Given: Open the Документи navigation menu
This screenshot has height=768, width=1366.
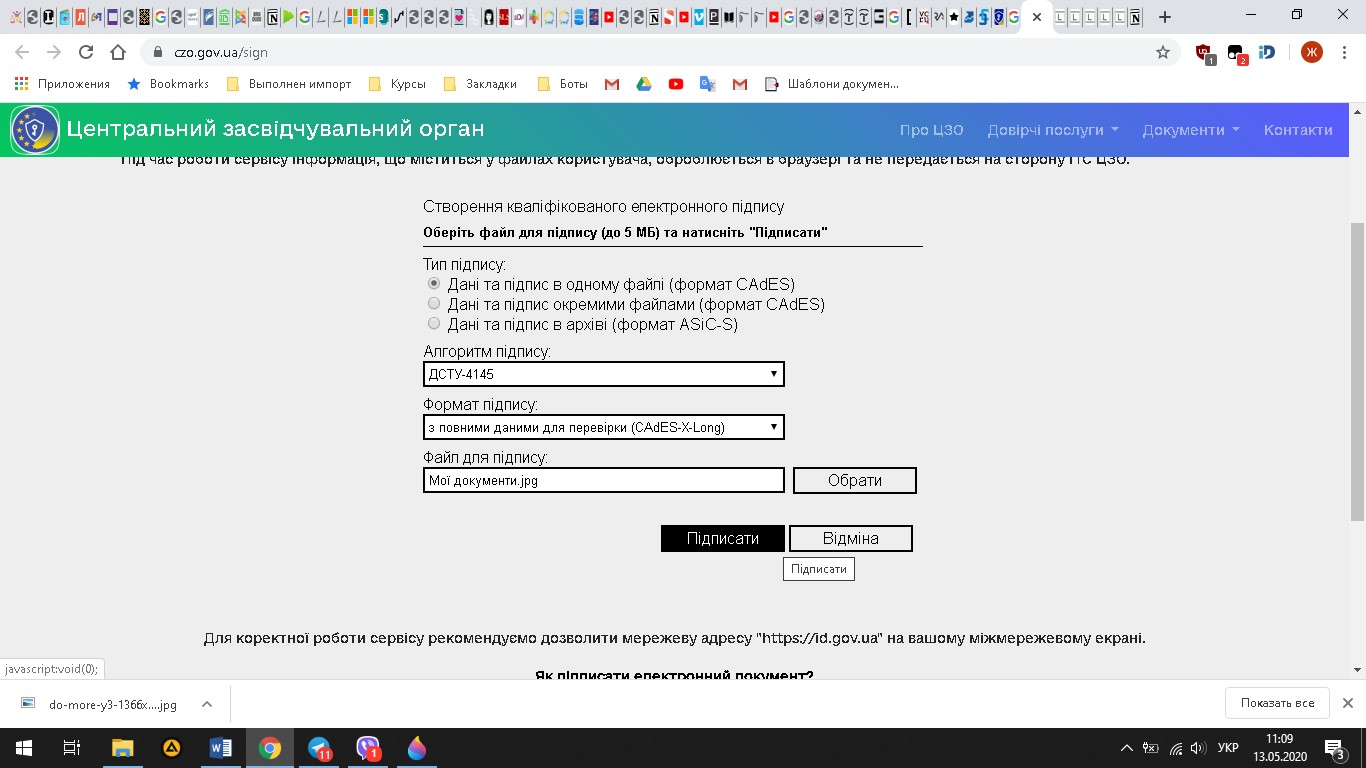Looking at the screenshot, I should pos(1190,130).
